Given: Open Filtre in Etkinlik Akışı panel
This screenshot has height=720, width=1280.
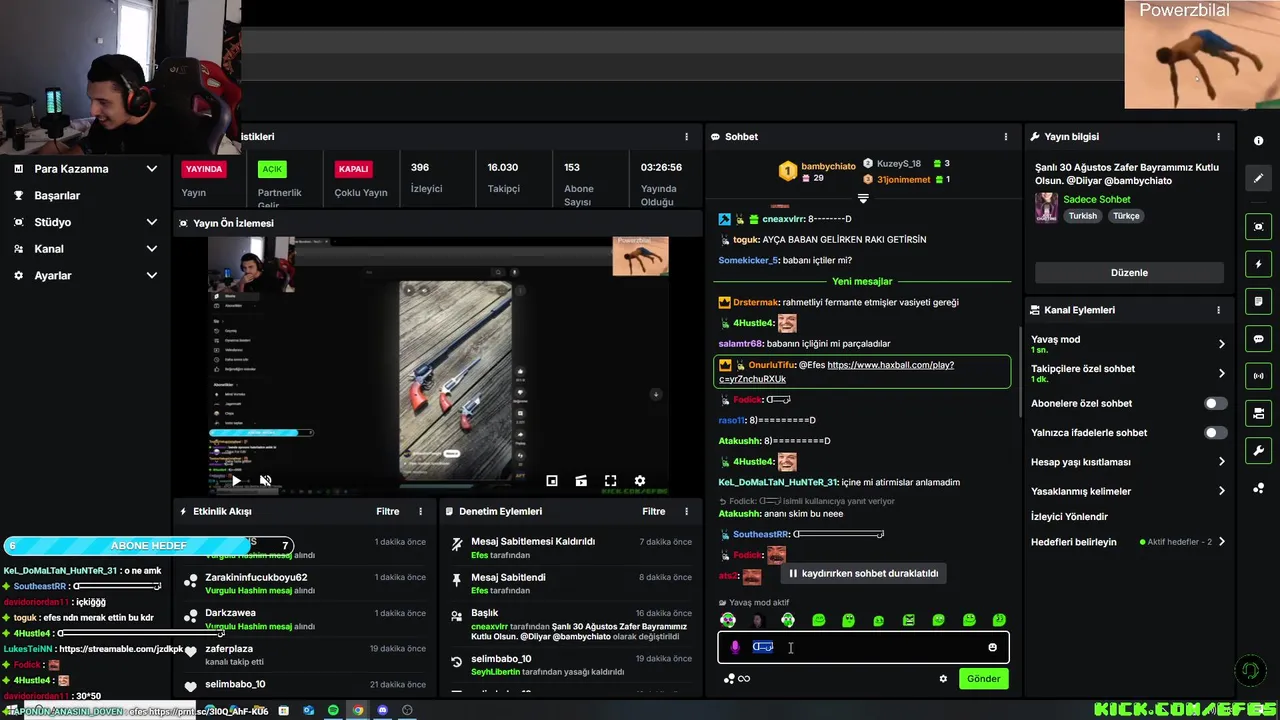Looking at the screenshot, I should click(x=387, y=511).
